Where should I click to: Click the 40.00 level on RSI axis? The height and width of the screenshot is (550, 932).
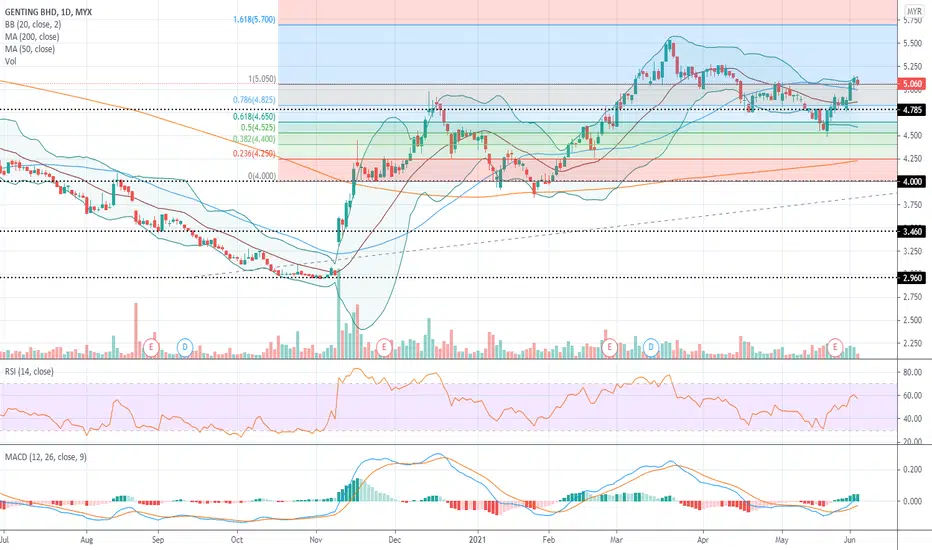click(912, 419)
